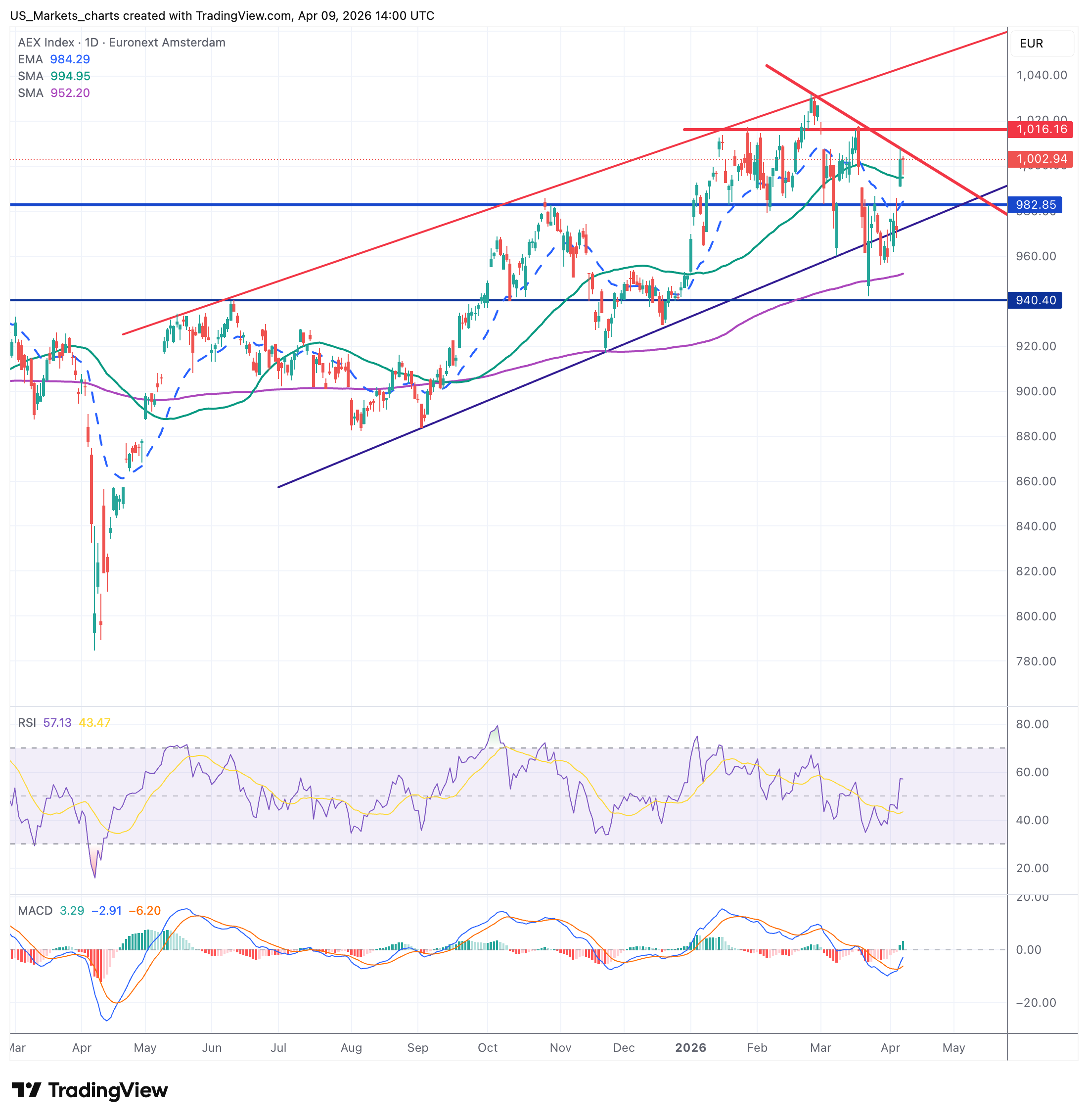Click the red 1,016.16 price tag

point(1040,129)
